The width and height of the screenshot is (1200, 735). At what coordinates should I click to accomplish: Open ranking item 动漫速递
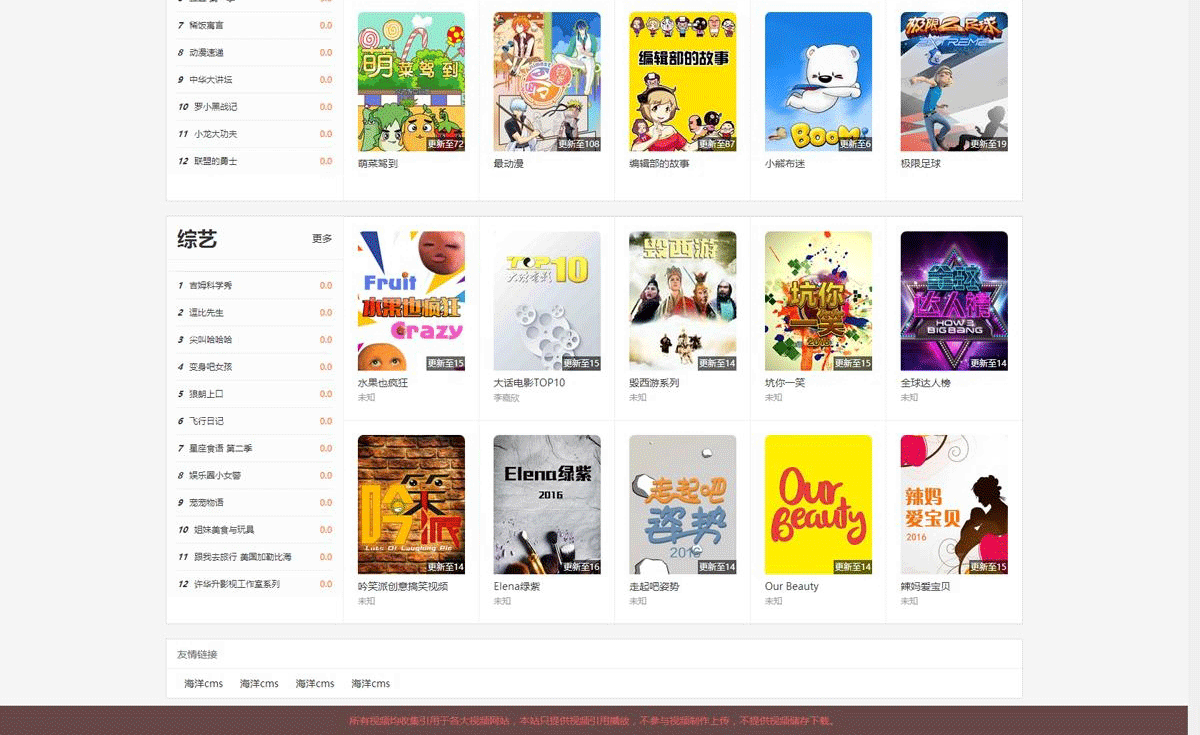pos(206,52)
